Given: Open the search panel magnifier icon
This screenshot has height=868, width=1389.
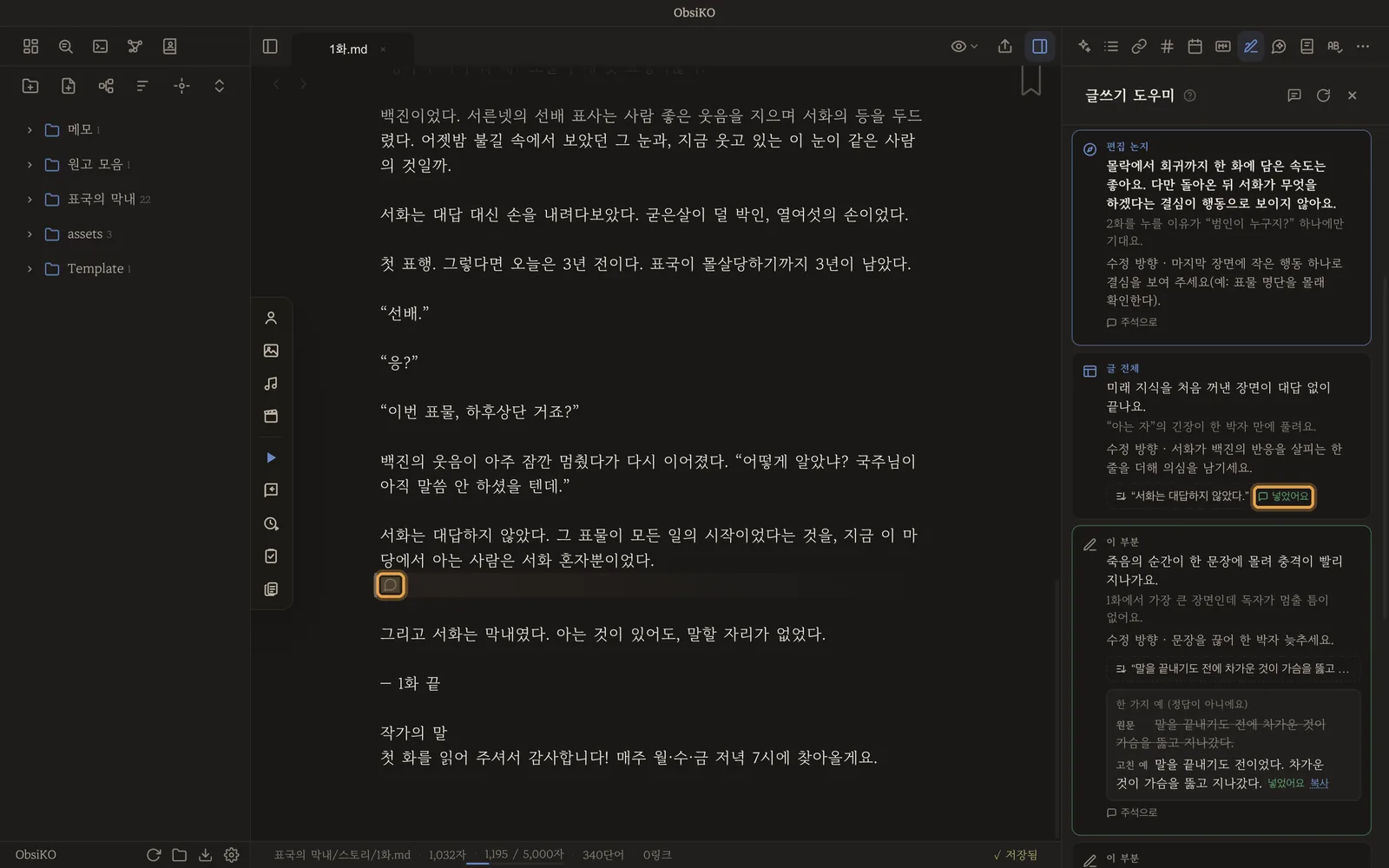Looking at the screenshot, I should point(65,46).
